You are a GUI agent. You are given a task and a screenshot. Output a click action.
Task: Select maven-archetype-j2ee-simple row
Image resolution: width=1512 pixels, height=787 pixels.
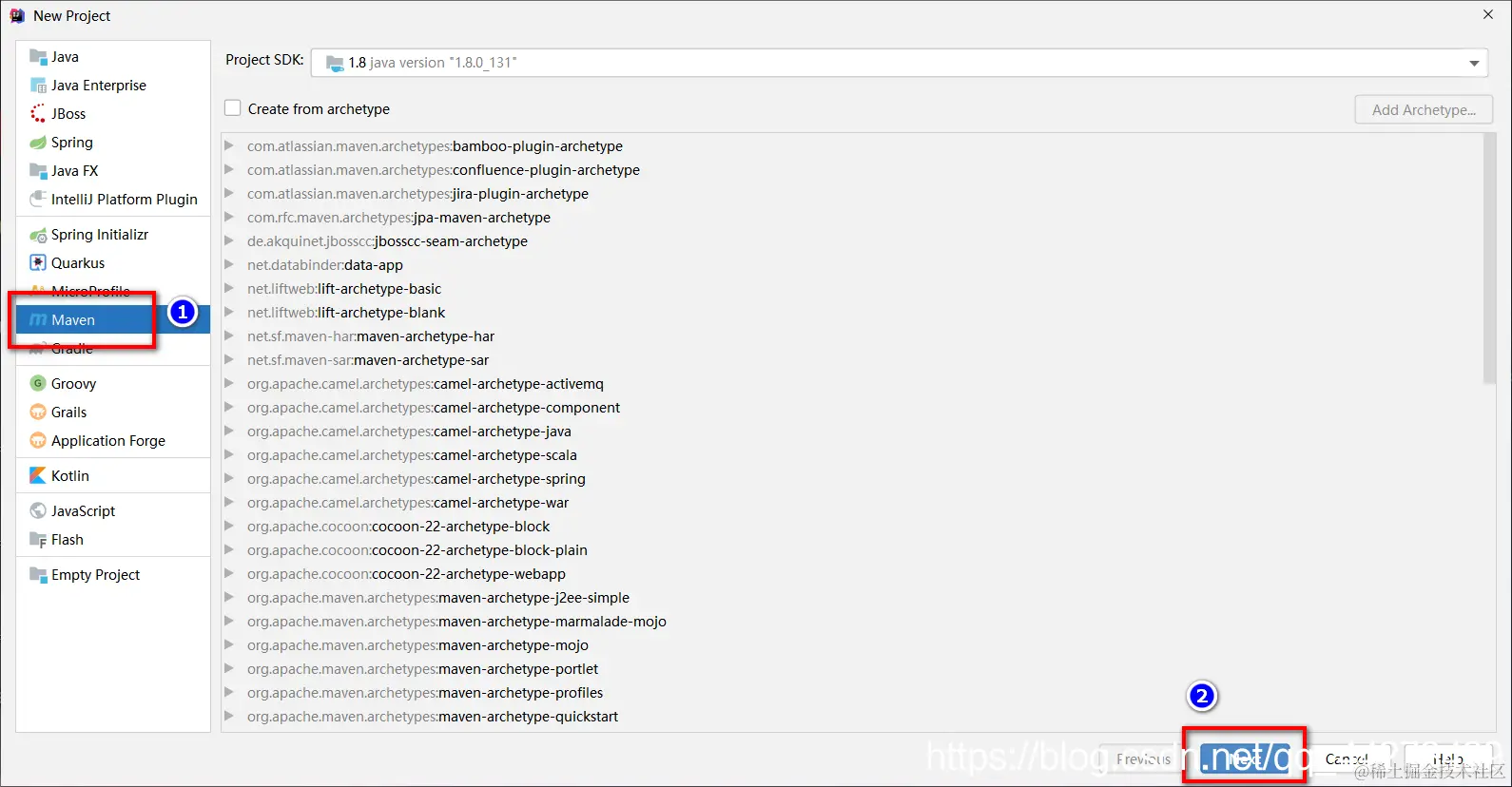[852, 598]
